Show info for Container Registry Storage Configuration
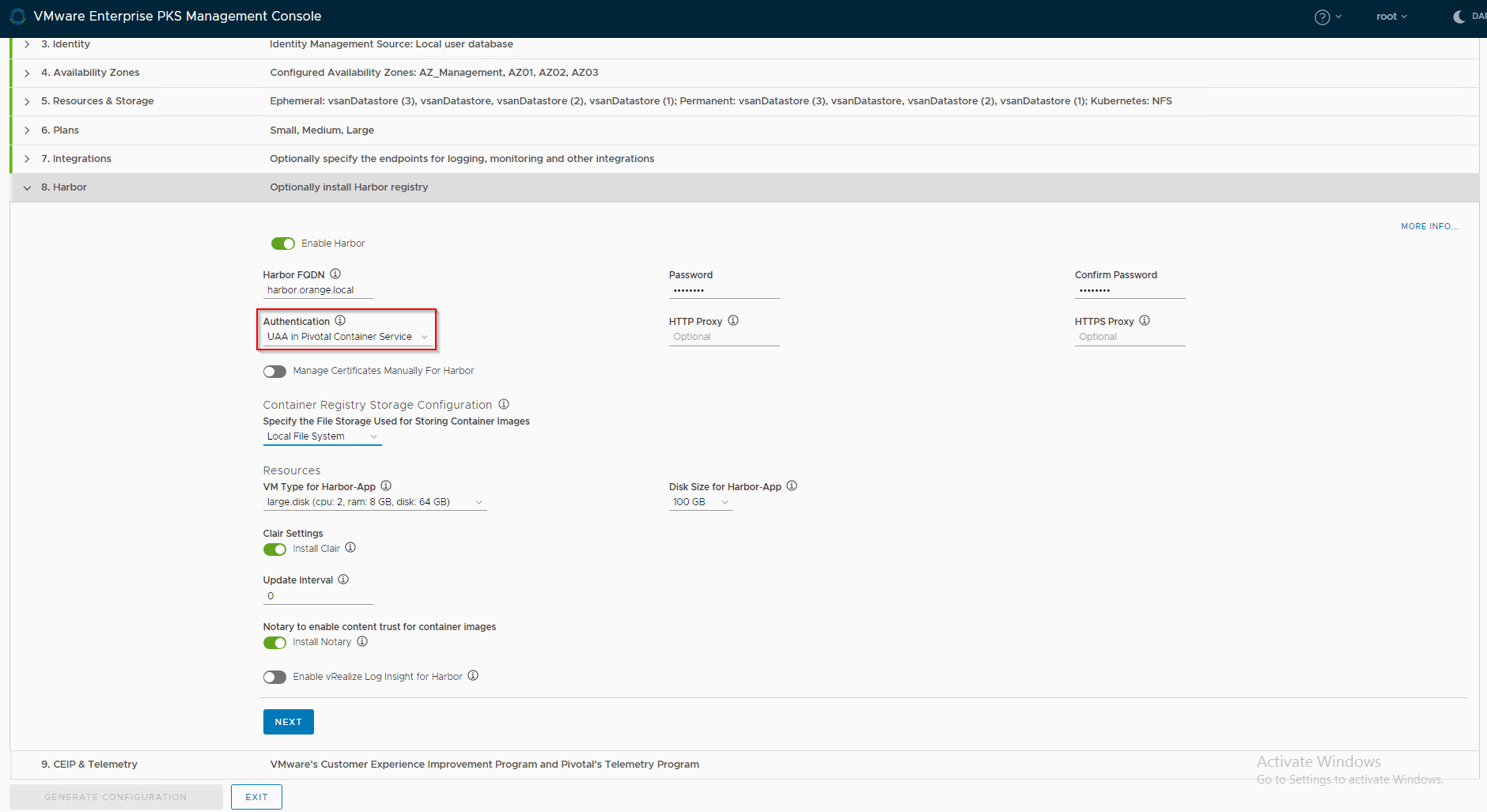Screen dimensions: 1487x812 tap(504, 404)
